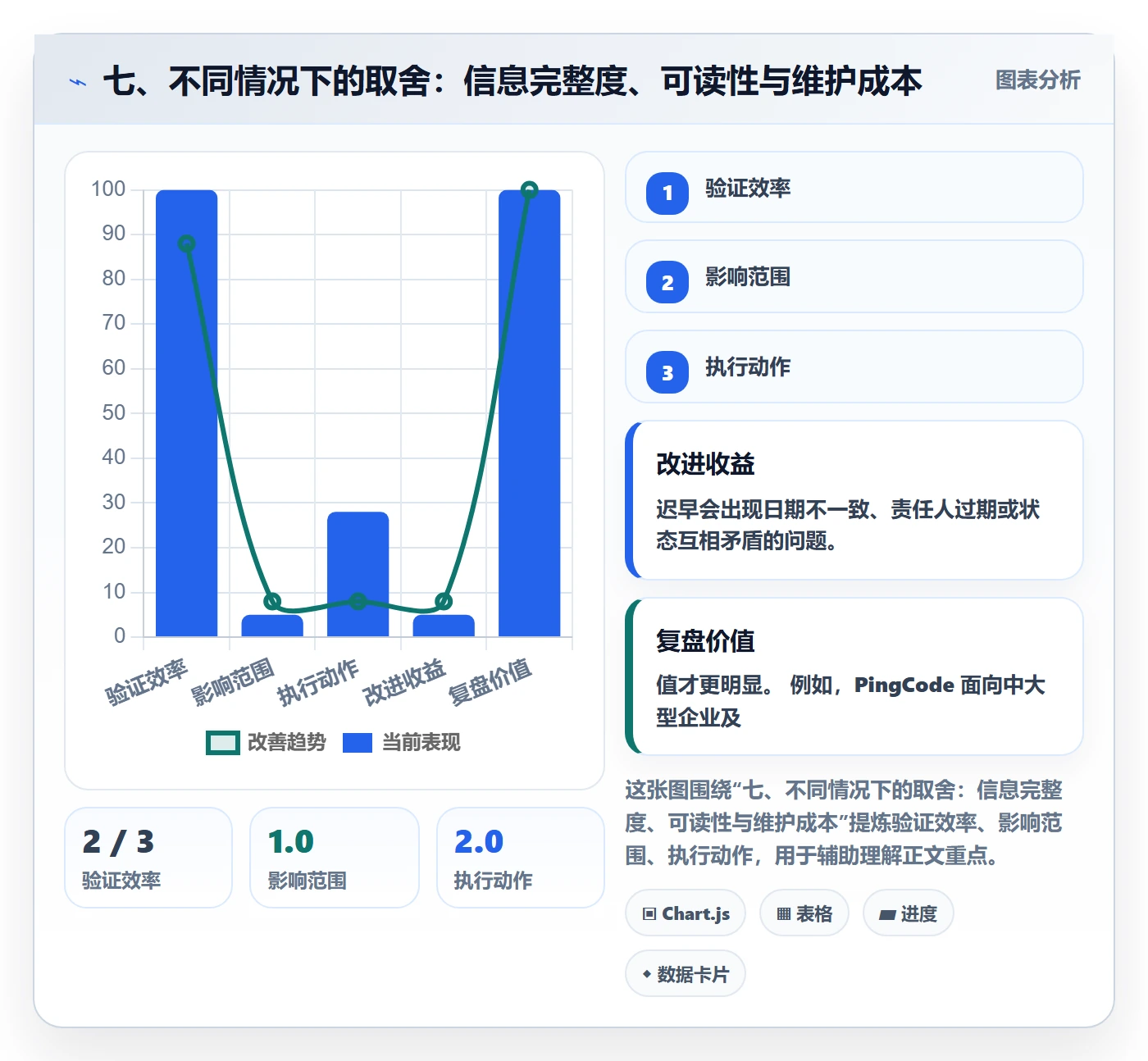The image size is (1148, 1061).
Task: Click the trend line point above 验证效率
Action: pos(186,244)
